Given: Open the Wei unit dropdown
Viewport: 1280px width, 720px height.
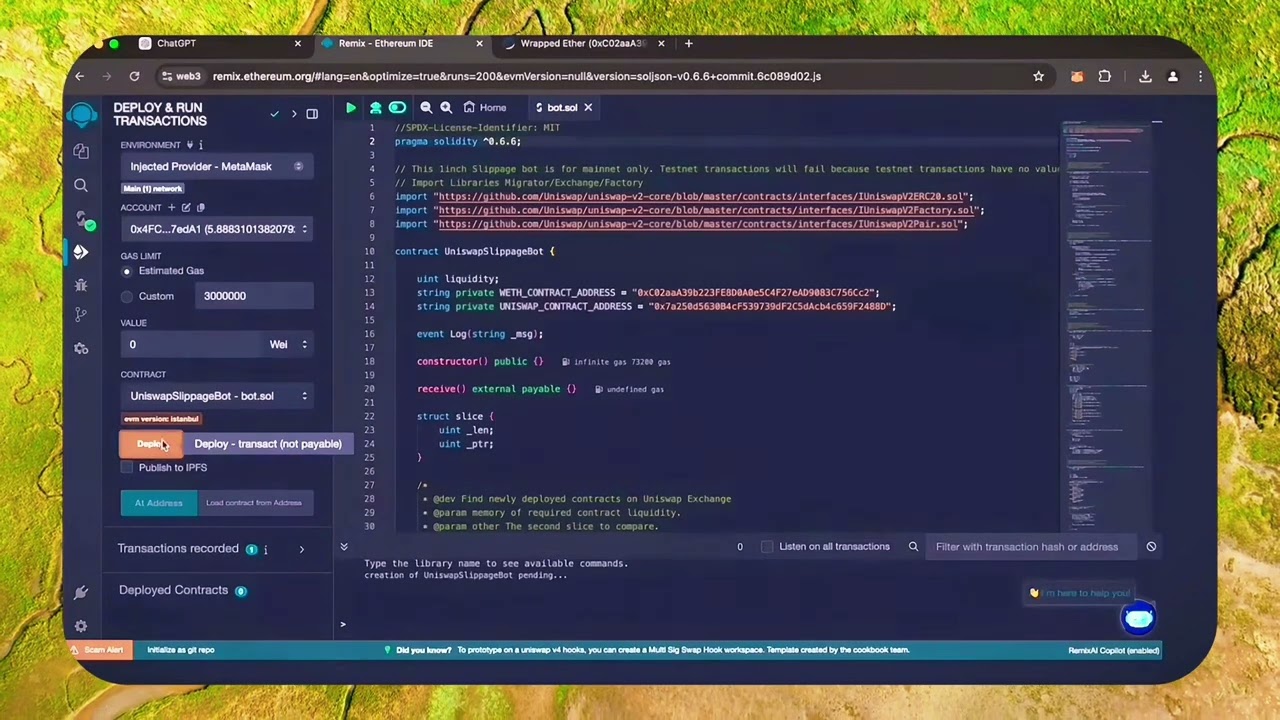Looking at the screenshot, I should (288, 344).
